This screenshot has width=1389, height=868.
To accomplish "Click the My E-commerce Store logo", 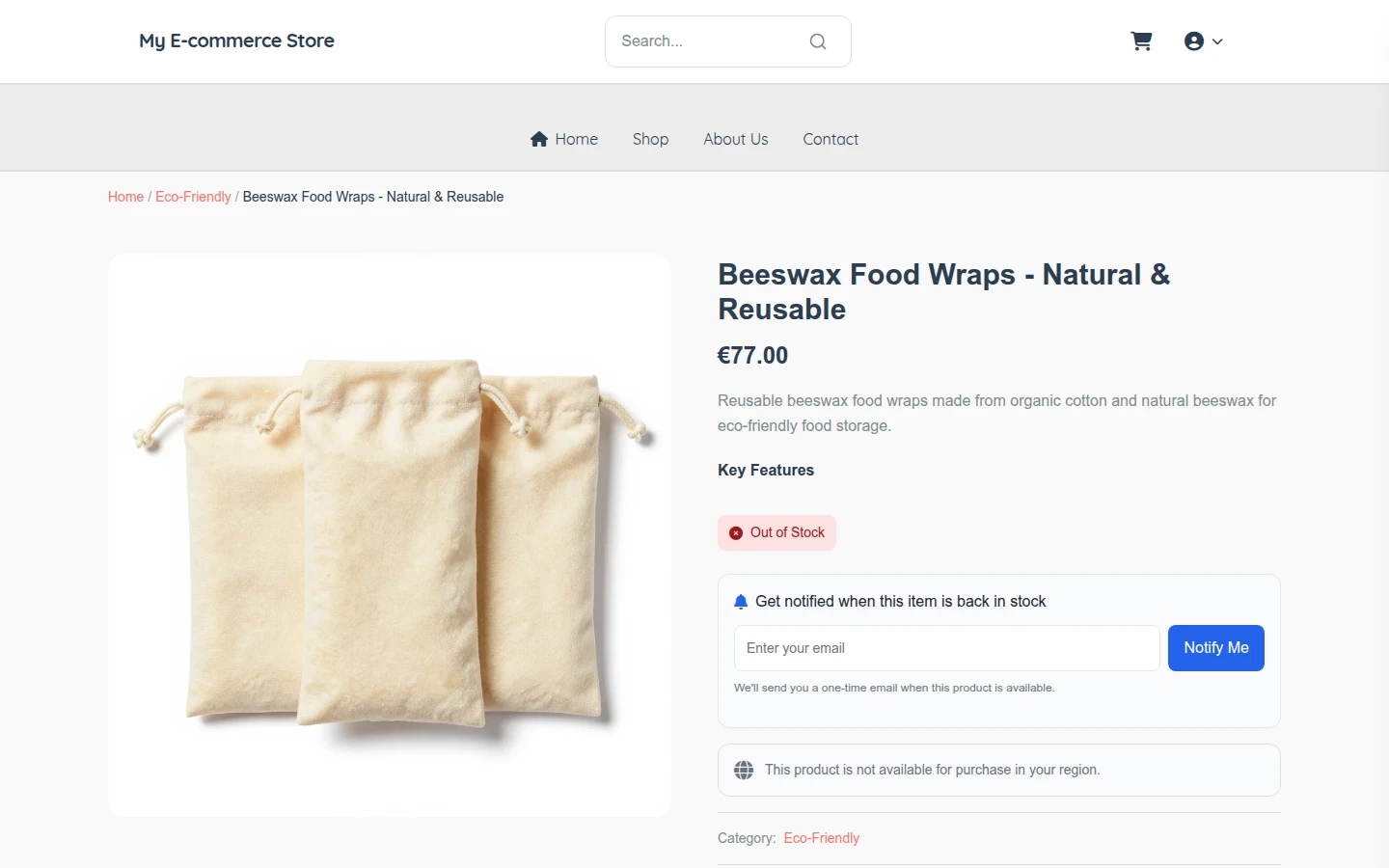I will pos(236,41).
